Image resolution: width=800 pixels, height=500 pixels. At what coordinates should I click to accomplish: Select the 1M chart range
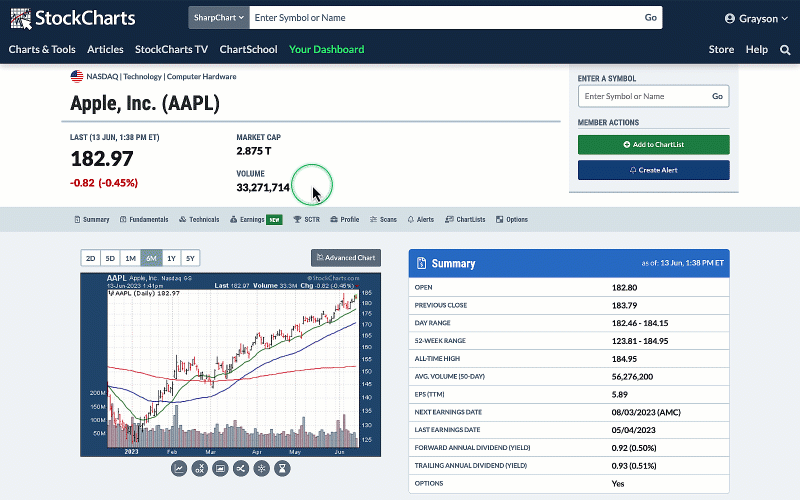(x=131, y=258)
